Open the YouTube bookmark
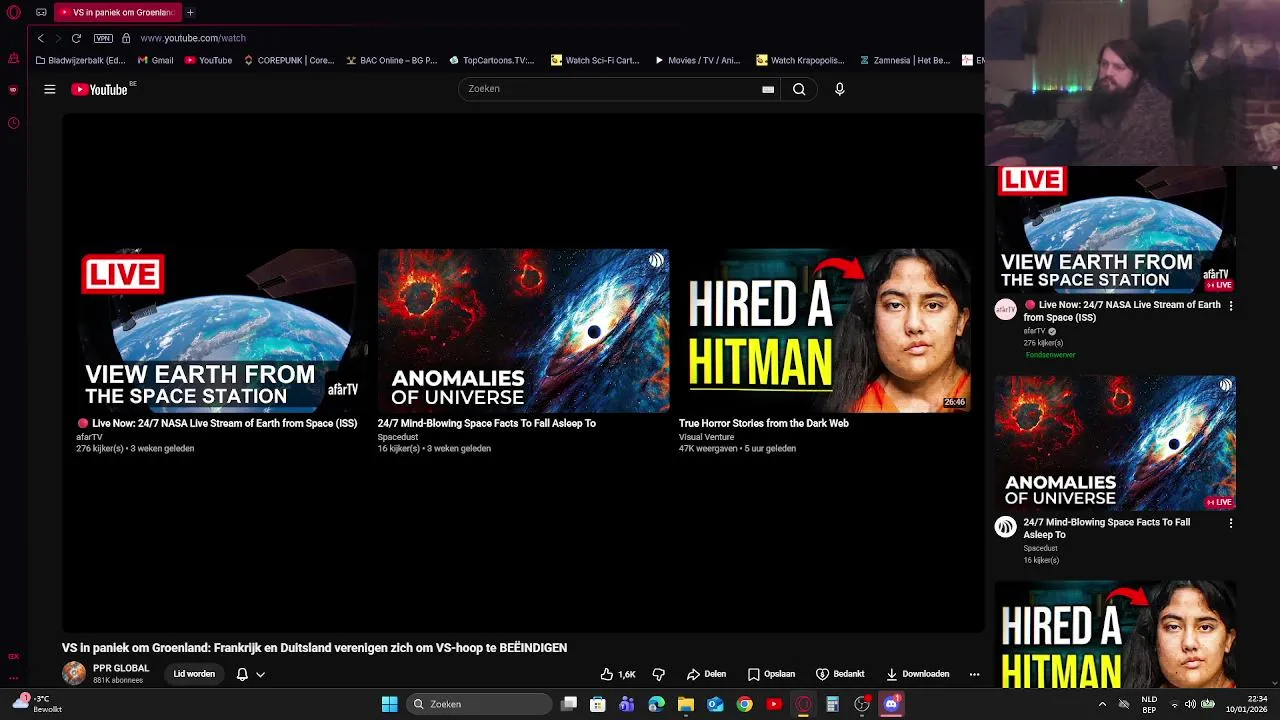Viewport: 1280px width, 720px height. pos(208,60)
